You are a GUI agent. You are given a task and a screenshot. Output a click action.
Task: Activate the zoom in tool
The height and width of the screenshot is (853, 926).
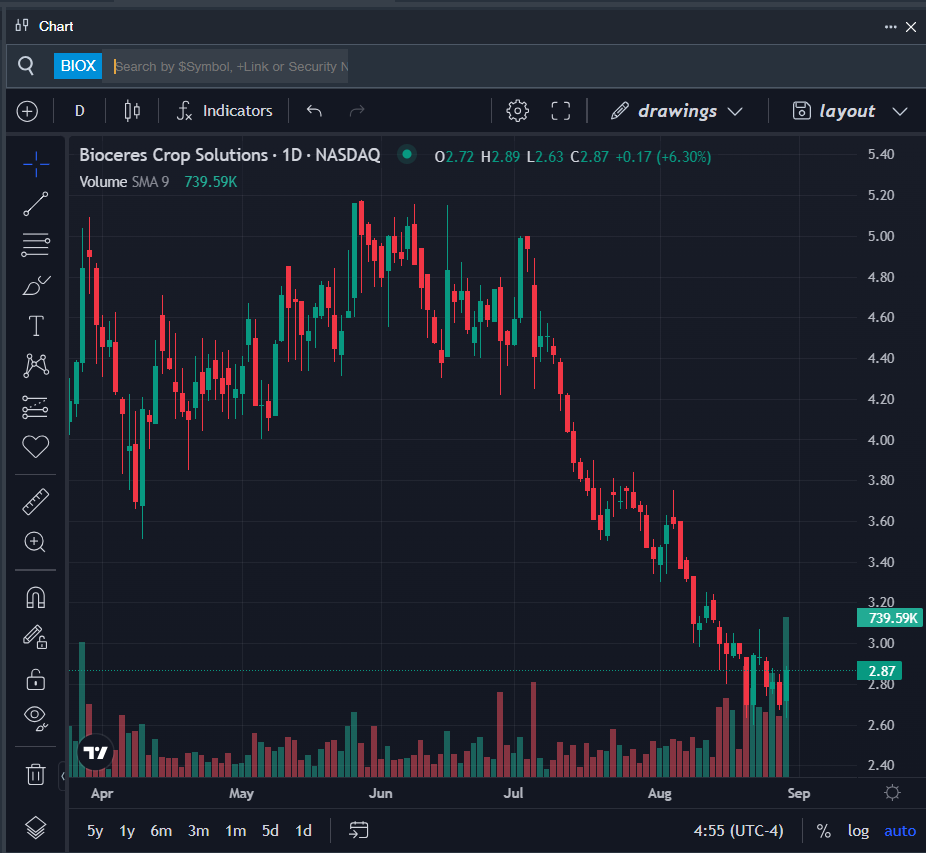35,542
